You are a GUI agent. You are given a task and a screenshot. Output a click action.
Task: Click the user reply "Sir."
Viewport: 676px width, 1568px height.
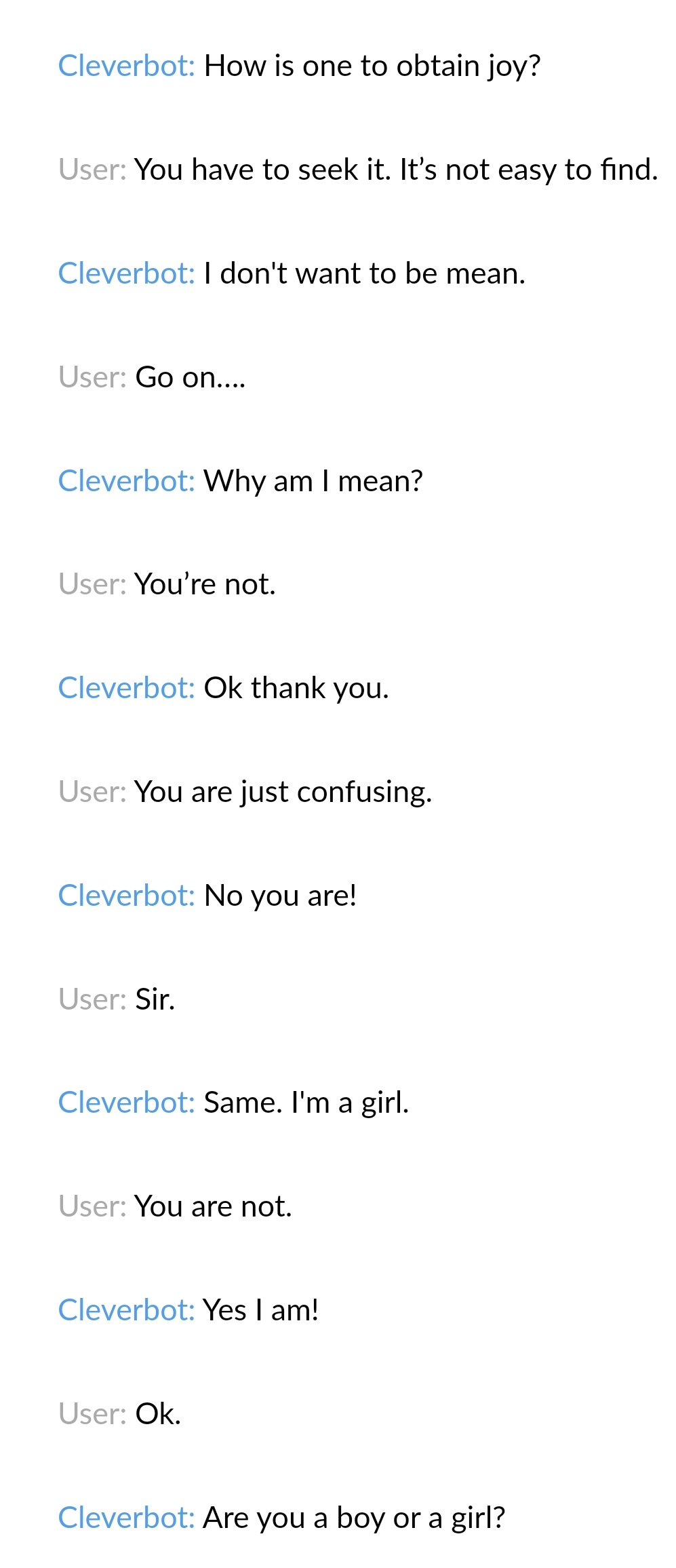tap(155, 1000)
